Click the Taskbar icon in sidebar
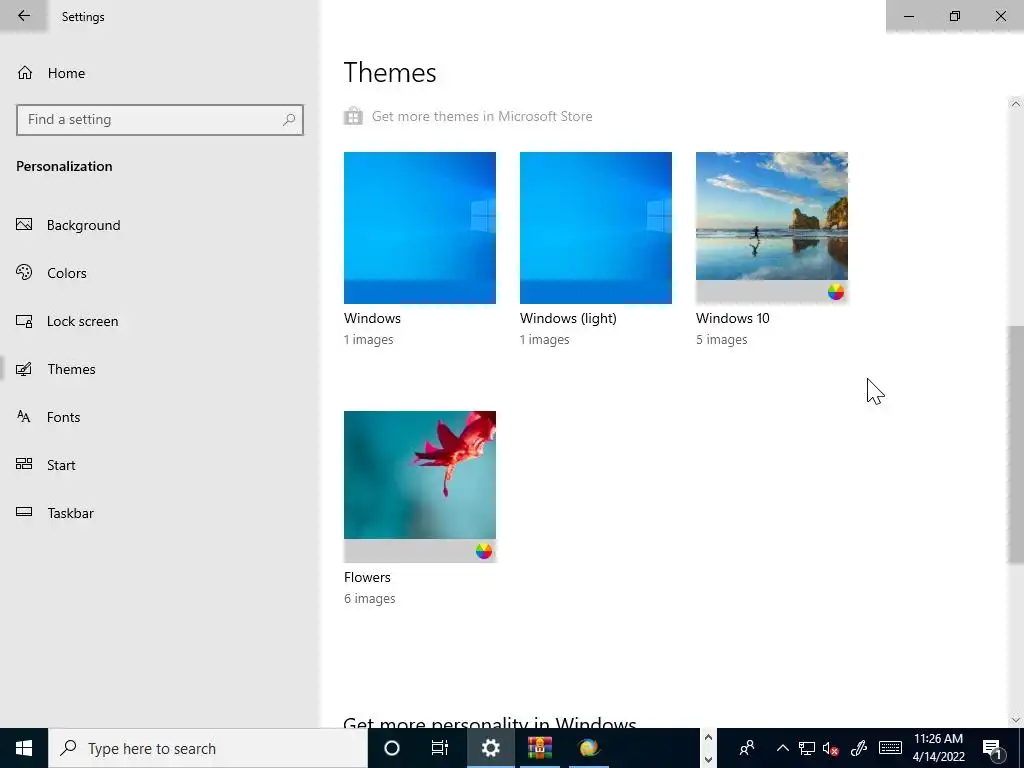The width and height of the screenshot is (1024, 768). [x=24, y=512]
